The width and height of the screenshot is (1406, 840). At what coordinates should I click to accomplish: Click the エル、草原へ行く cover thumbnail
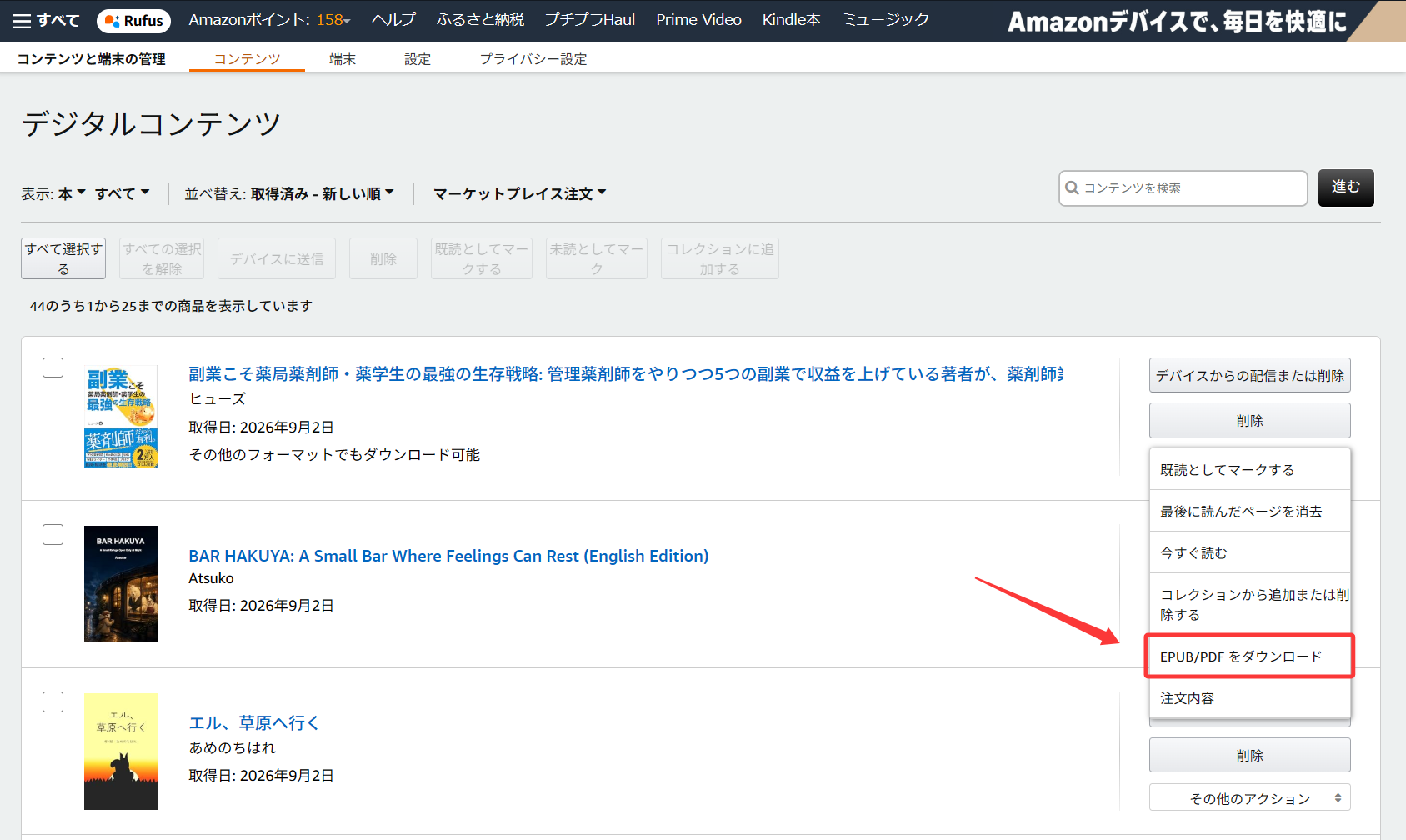pyautogui.click(x=121, y=752)
